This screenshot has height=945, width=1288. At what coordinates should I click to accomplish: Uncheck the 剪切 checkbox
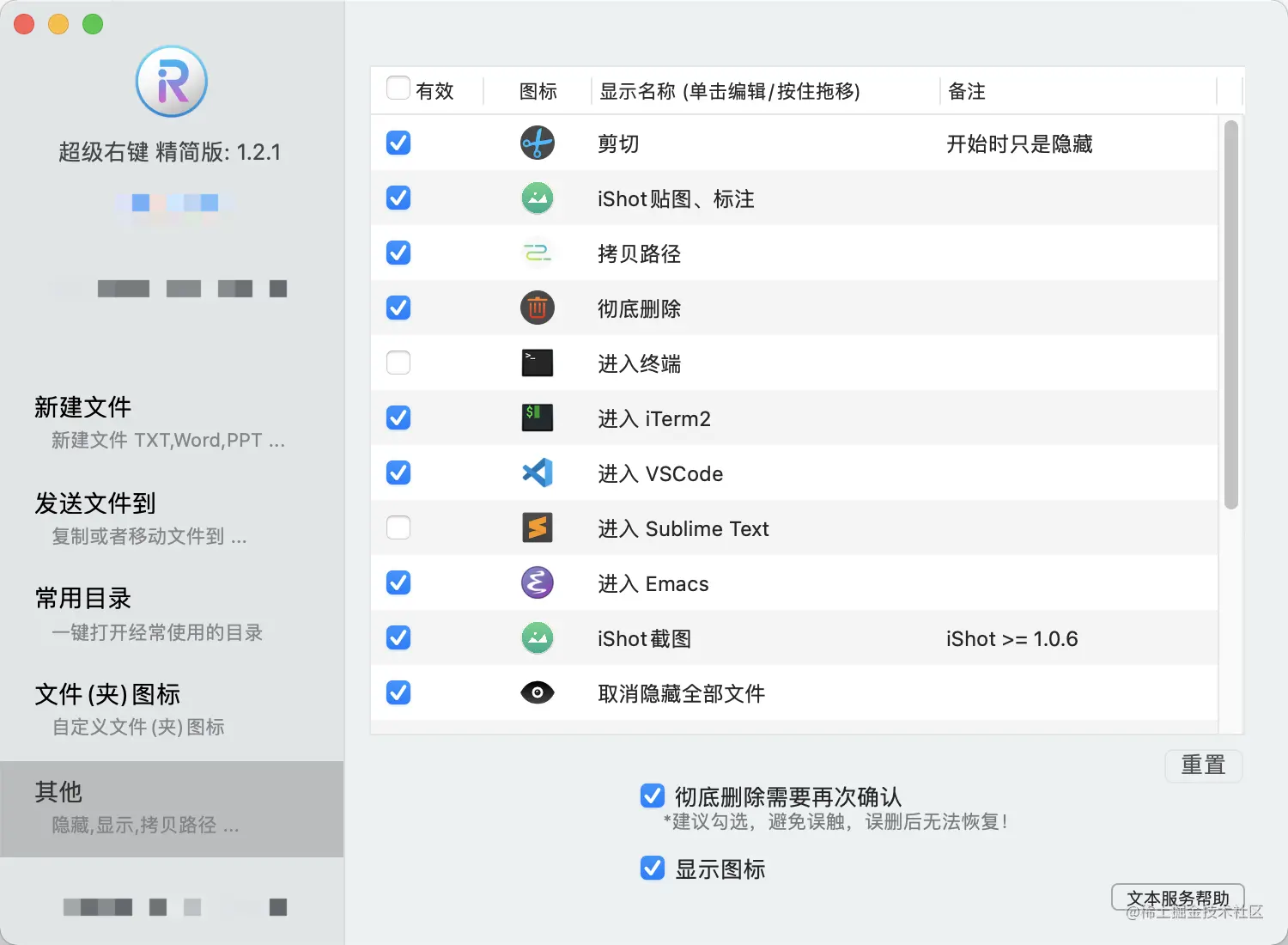click(x=398, y=143)
